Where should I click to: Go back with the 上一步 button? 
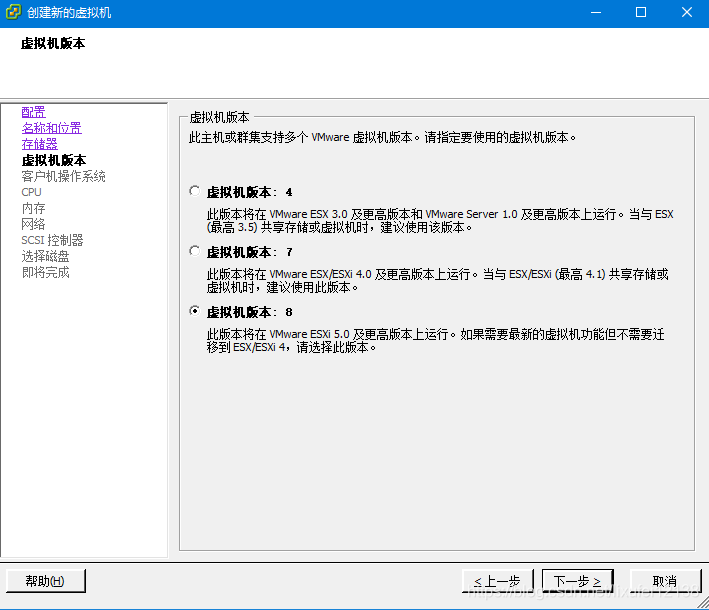(x=498, y=581)
